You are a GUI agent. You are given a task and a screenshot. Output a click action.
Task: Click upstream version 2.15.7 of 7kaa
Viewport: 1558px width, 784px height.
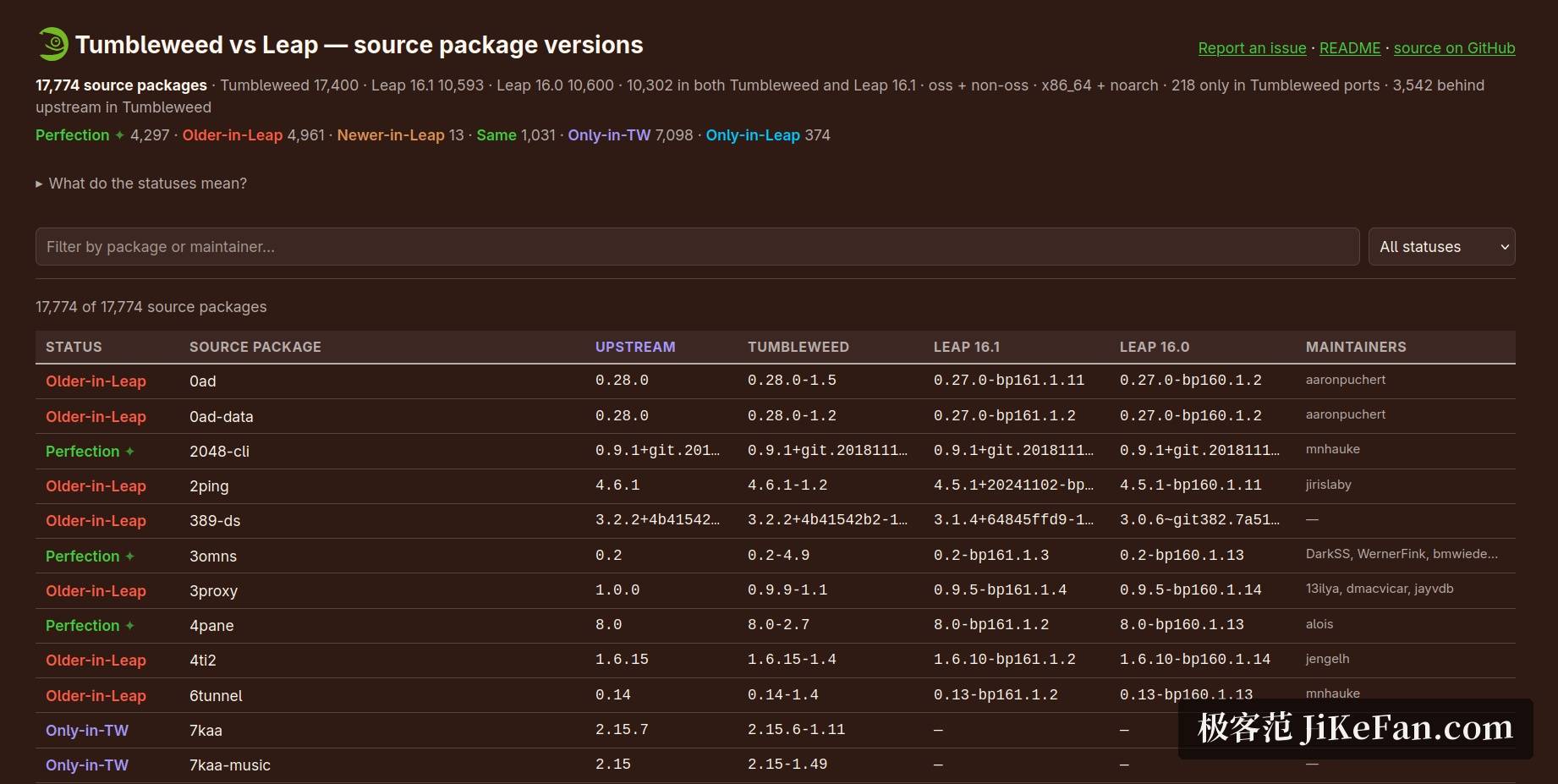coord(622,730)
